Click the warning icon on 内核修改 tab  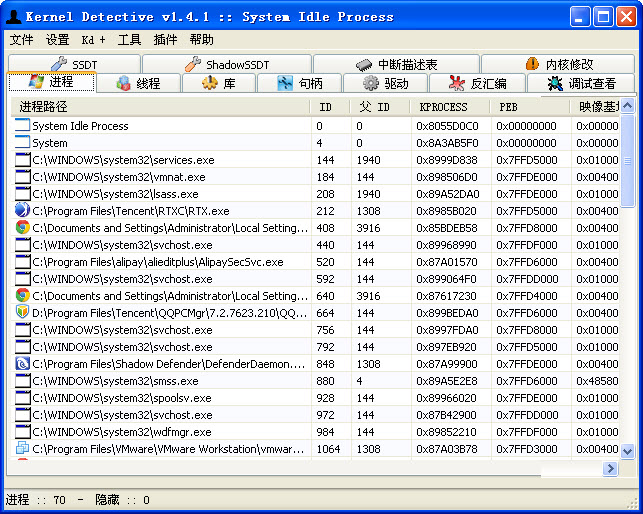click(x=532, y=64)
